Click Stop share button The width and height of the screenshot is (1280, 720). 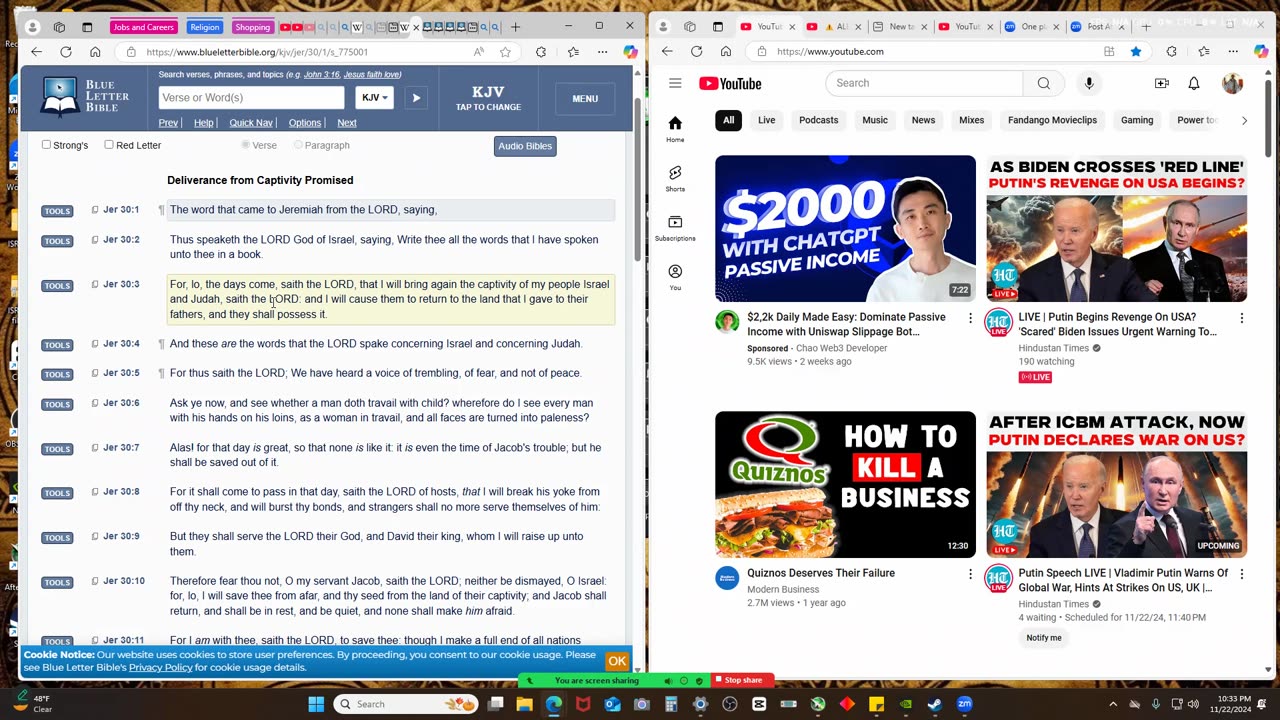[742, 680]
